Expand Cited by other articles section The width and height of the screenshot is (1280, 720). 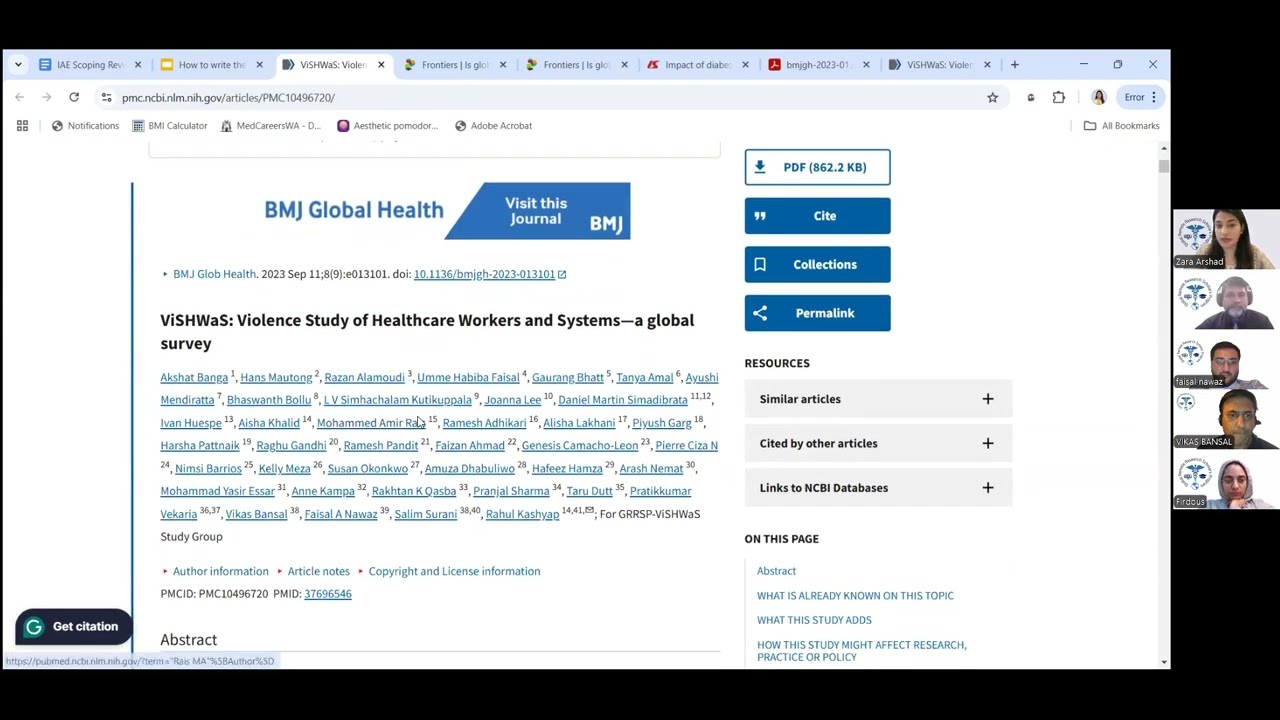coord(878,444)
